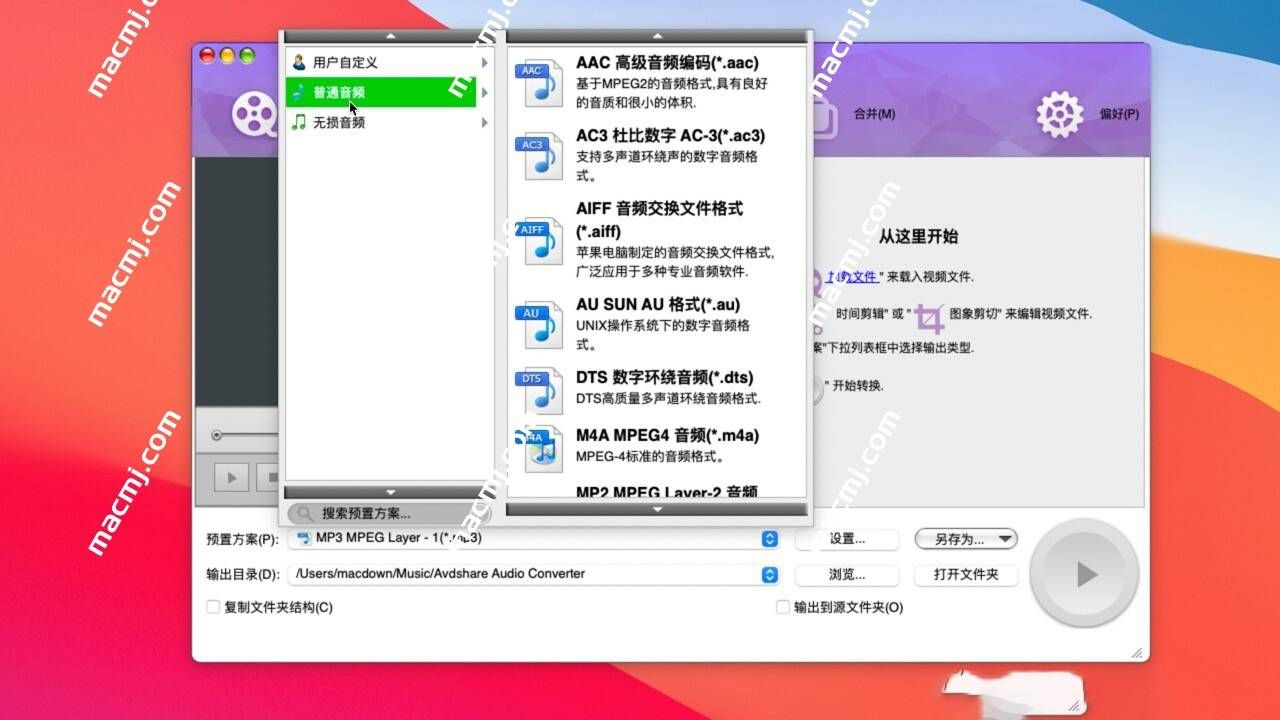Select the AIFF format file icon
Image resolution: width=1280 pixels, height=720 pixels.
tap(538, 241)
